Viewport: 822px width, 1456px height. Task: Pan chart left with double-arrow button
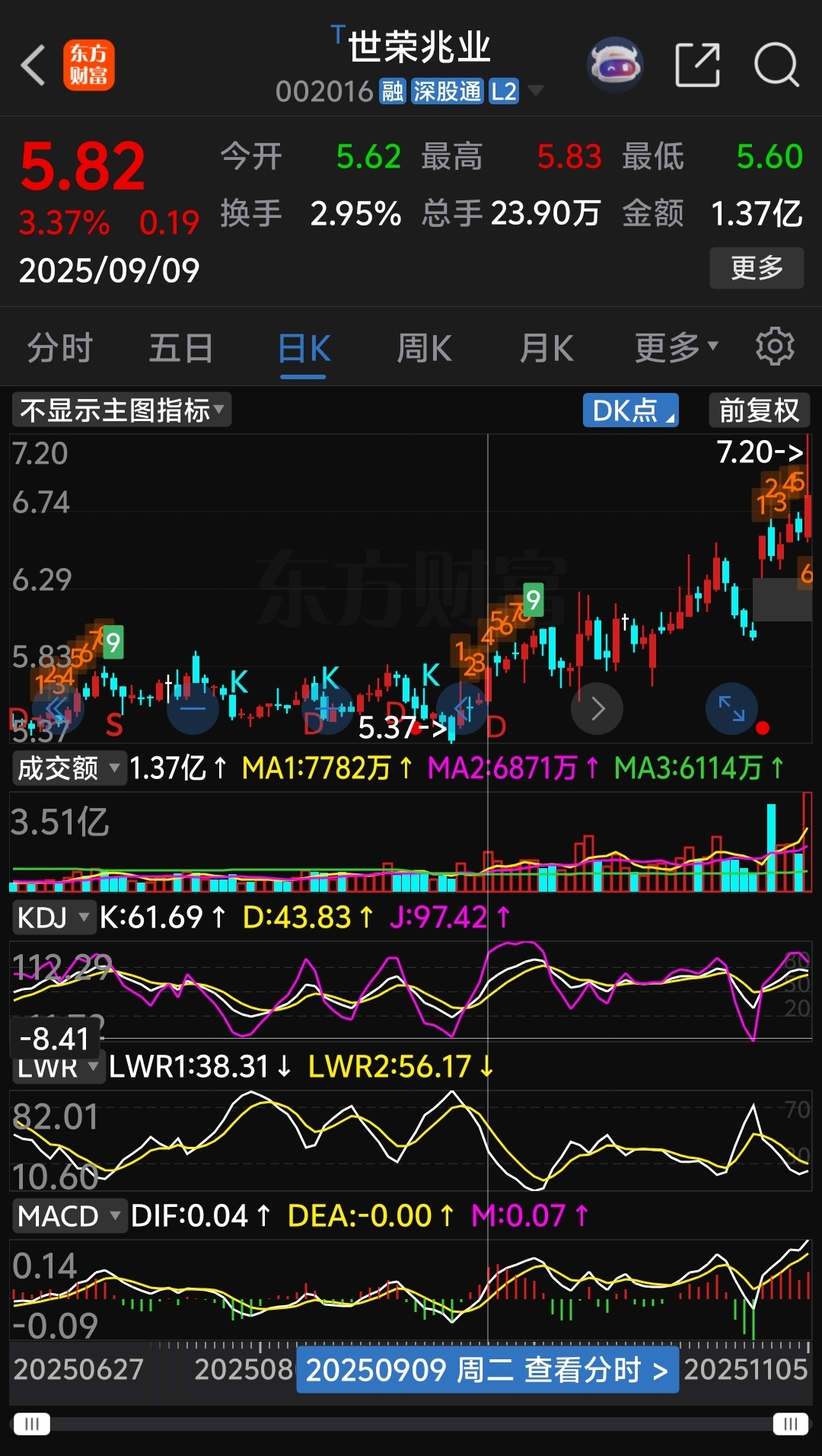[58, 709]
